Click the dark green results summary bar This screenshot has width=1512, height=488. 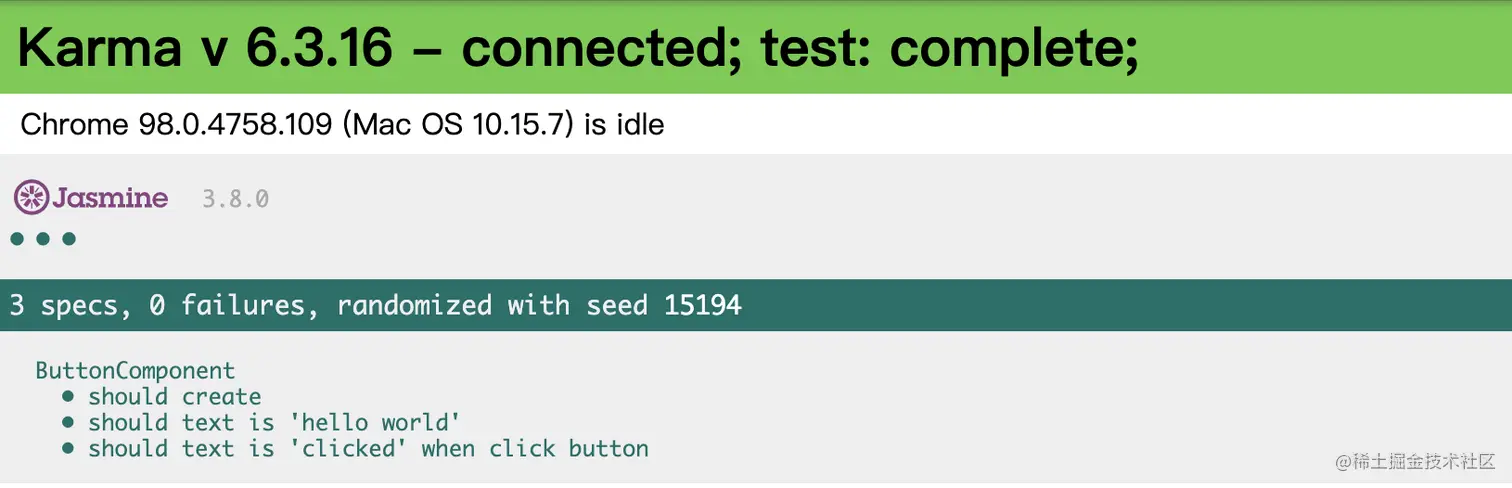[1100, 305]
